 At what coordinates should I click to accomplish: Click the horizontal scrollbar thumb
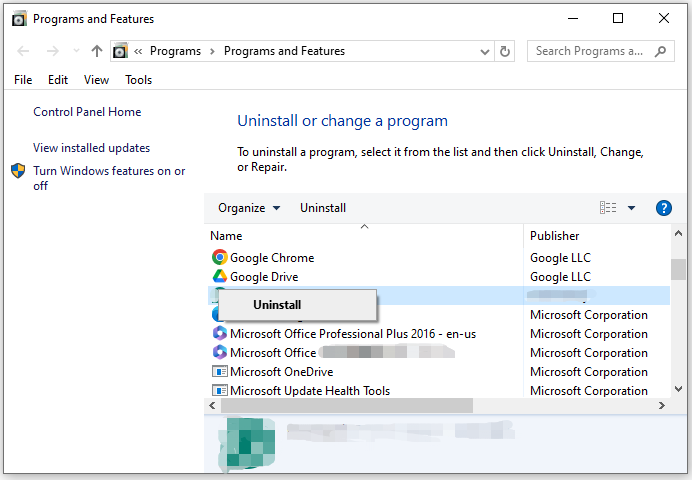tap(346, 405)
